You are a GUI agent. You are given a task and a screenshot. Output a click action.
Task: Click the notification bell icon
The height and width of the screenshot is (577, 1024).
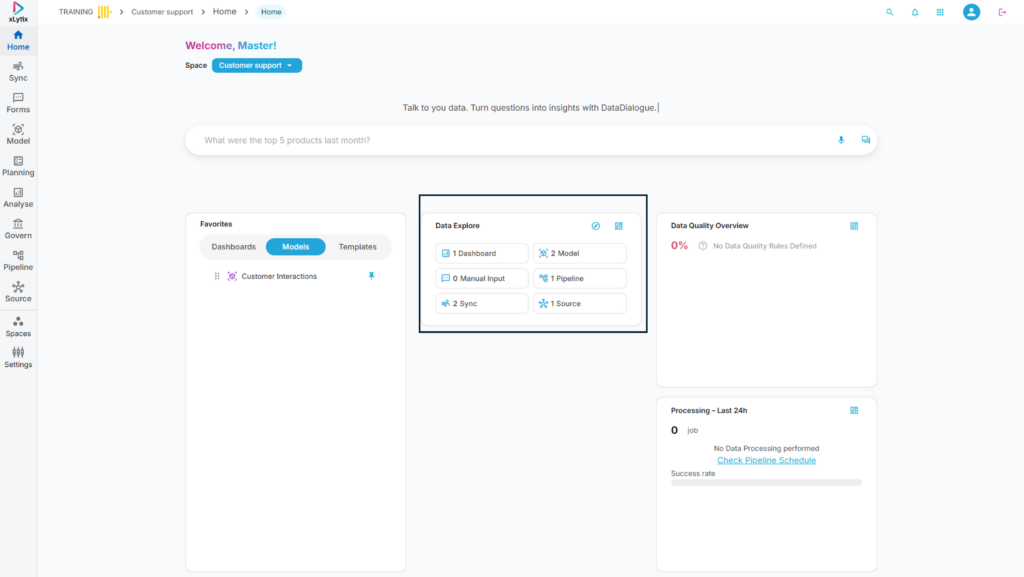[915, 12]
